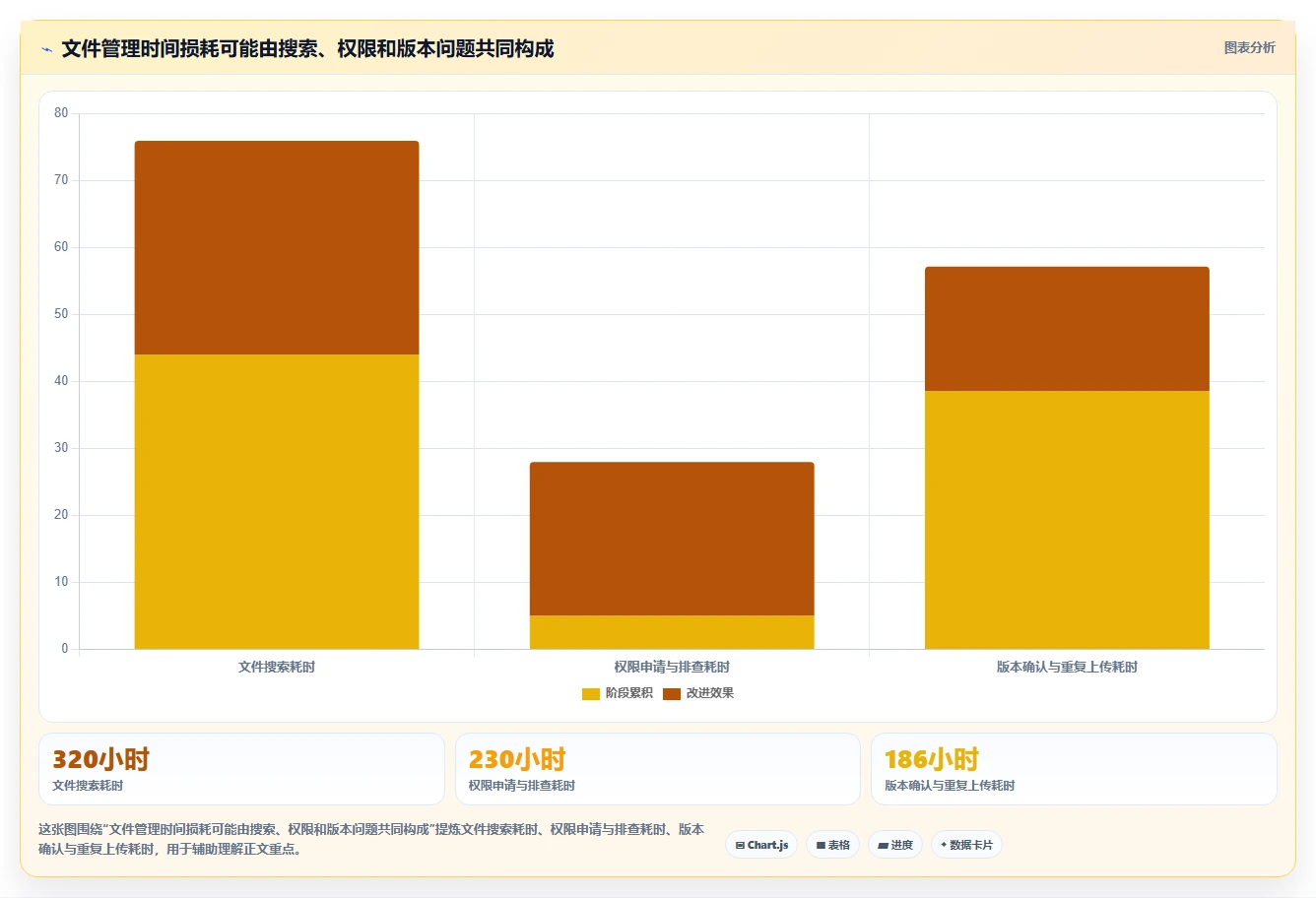The image size is (1316, 898).
Task: Click the y-axis value 40
Action: click(61, 381)
